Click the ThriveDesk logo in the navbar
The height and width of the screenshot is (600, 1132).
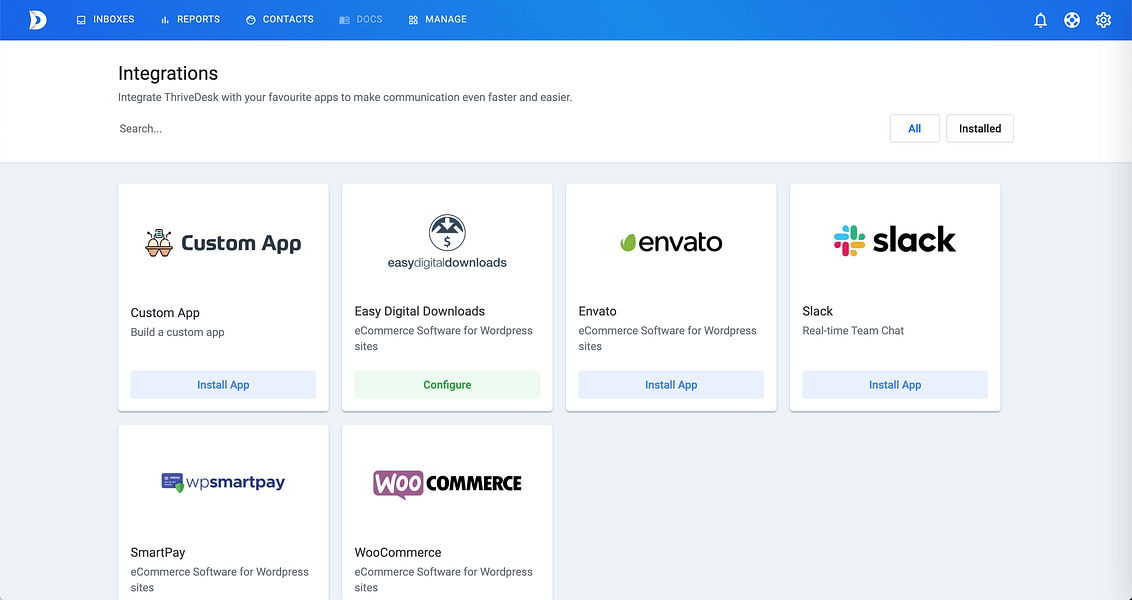click(37, 19)
